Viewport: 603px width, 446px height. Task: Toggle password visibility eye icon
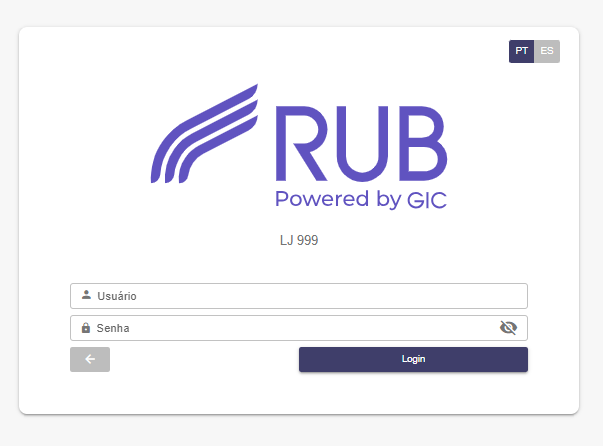point(508,328)
